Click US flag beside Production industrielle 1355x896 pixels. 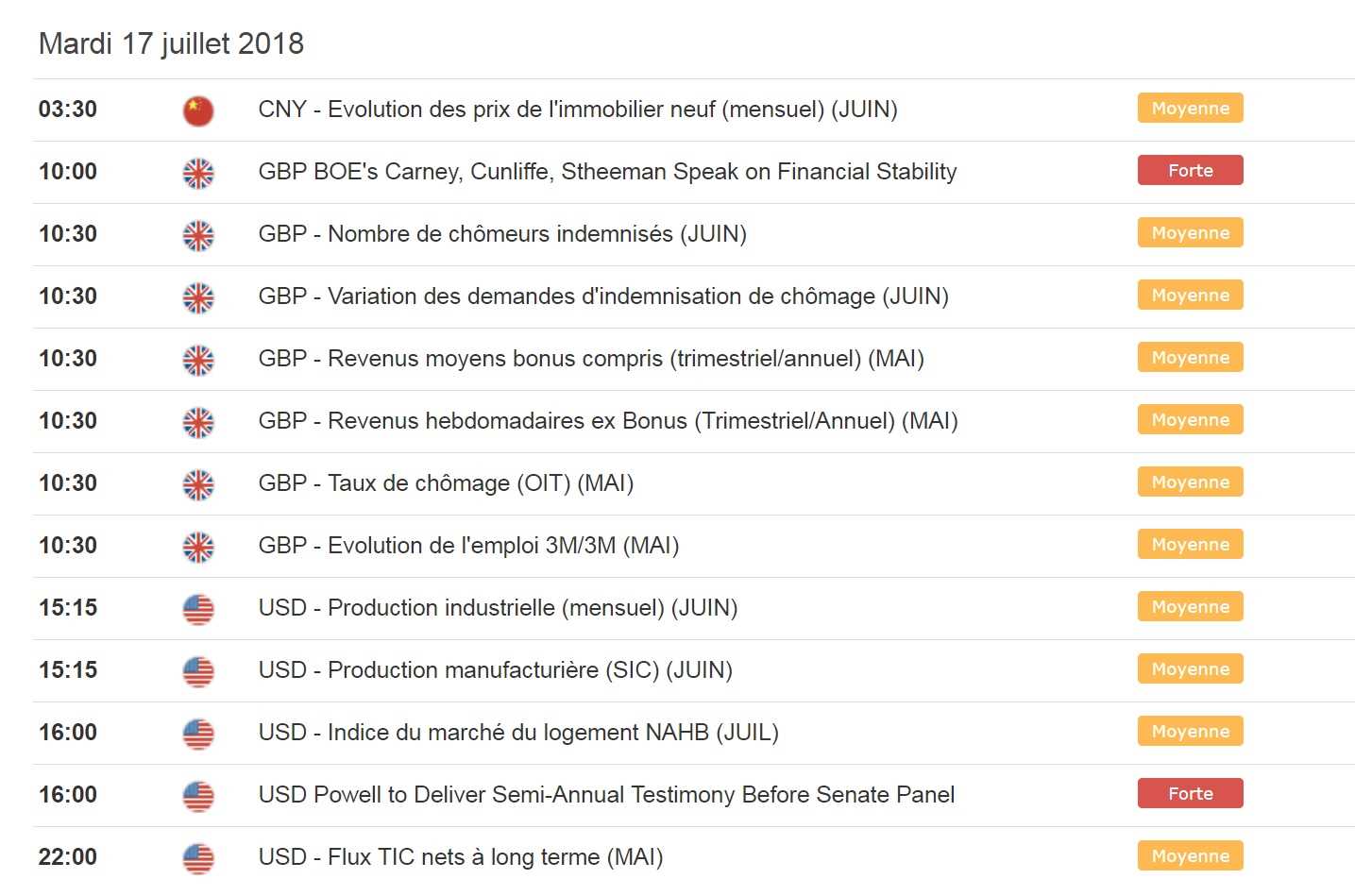click(x=198, y=609)
